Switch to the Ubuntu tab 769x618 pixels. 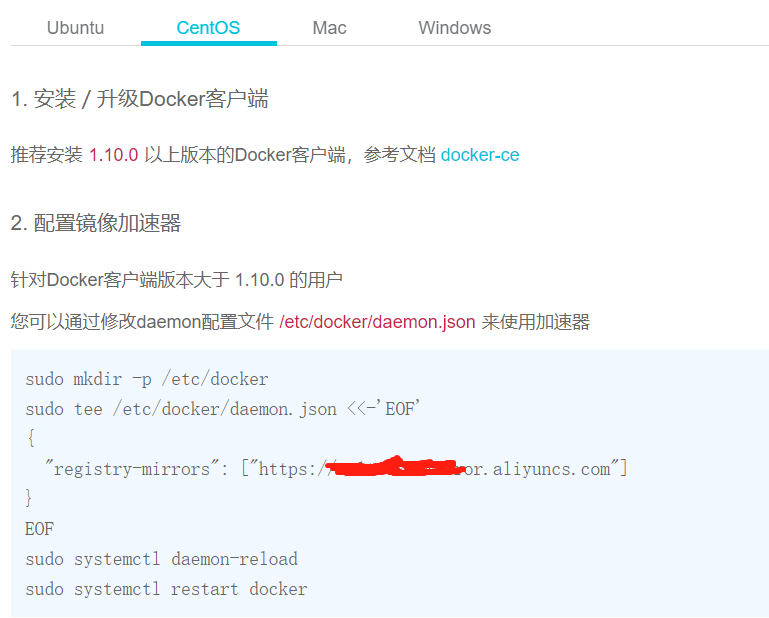76,28
